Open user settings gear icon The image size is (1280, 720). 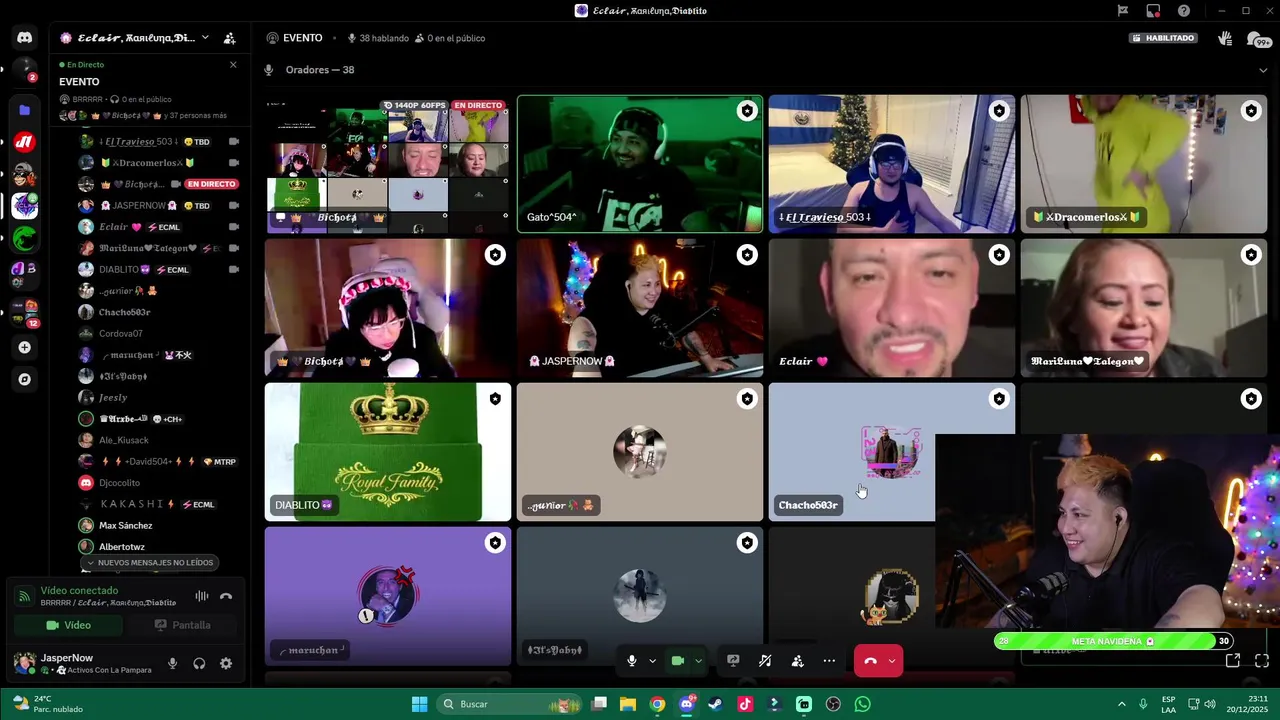click(x=226, y=663)
